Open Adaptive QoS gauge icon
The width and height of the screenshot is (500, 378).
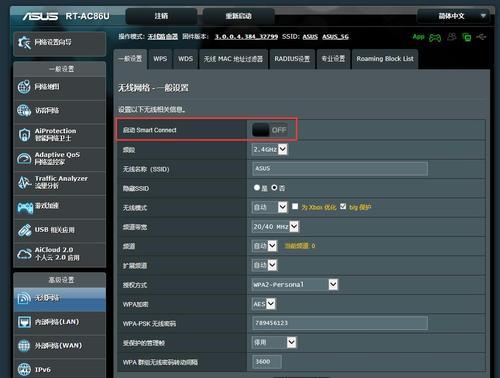pos(24,158)
